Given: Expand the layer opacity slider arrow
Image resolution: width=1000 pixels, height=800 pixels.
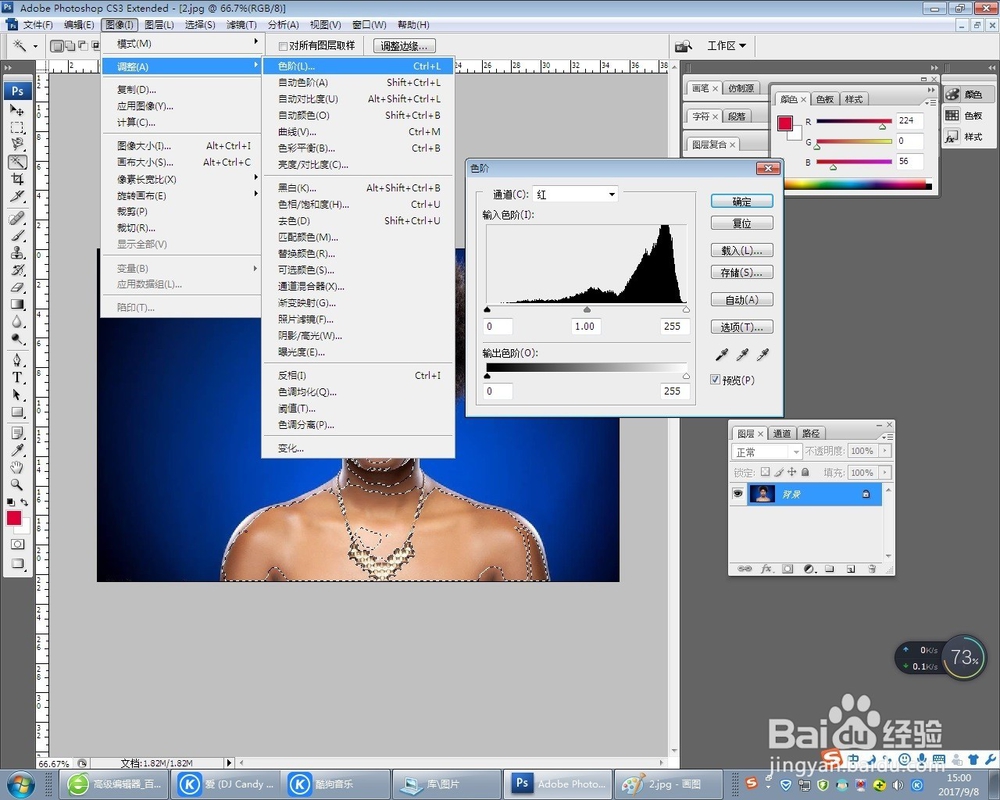Looking at the screenshot, I should pos(885,451).
